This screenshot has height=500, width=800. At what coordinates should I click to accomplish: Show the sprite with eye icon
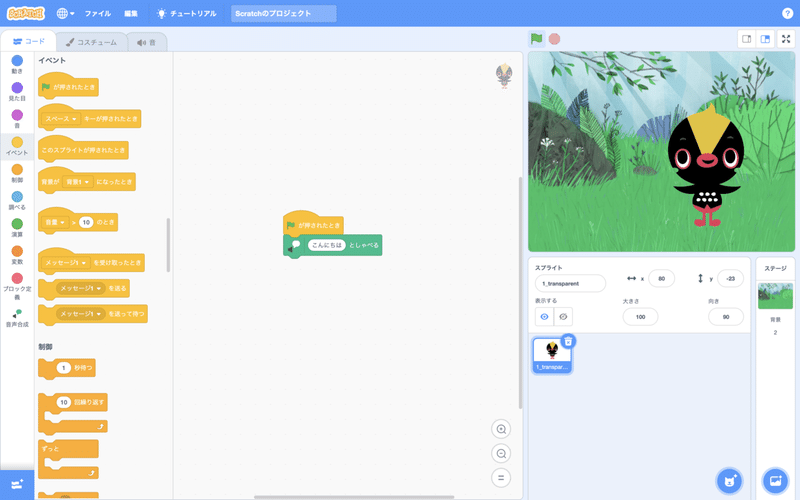point(544,317)
